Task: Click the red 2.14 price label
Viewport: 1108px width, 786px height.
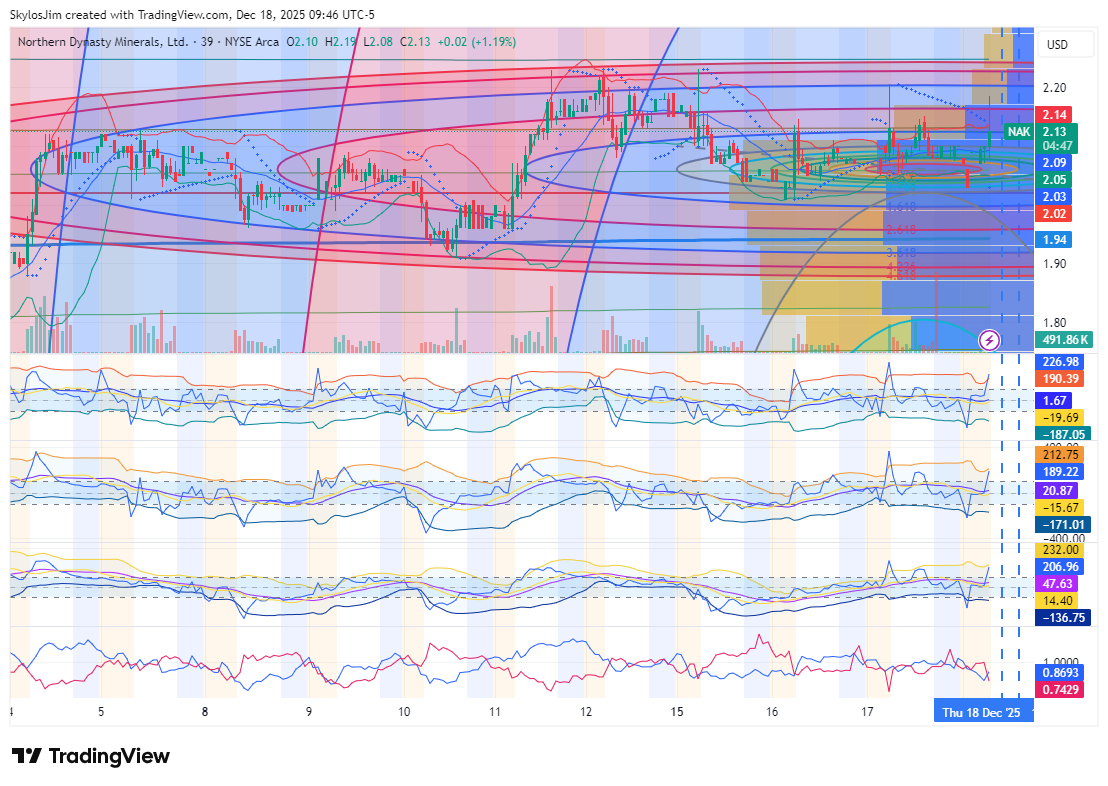Action: pyautogui.click(x=1054, y=115)
